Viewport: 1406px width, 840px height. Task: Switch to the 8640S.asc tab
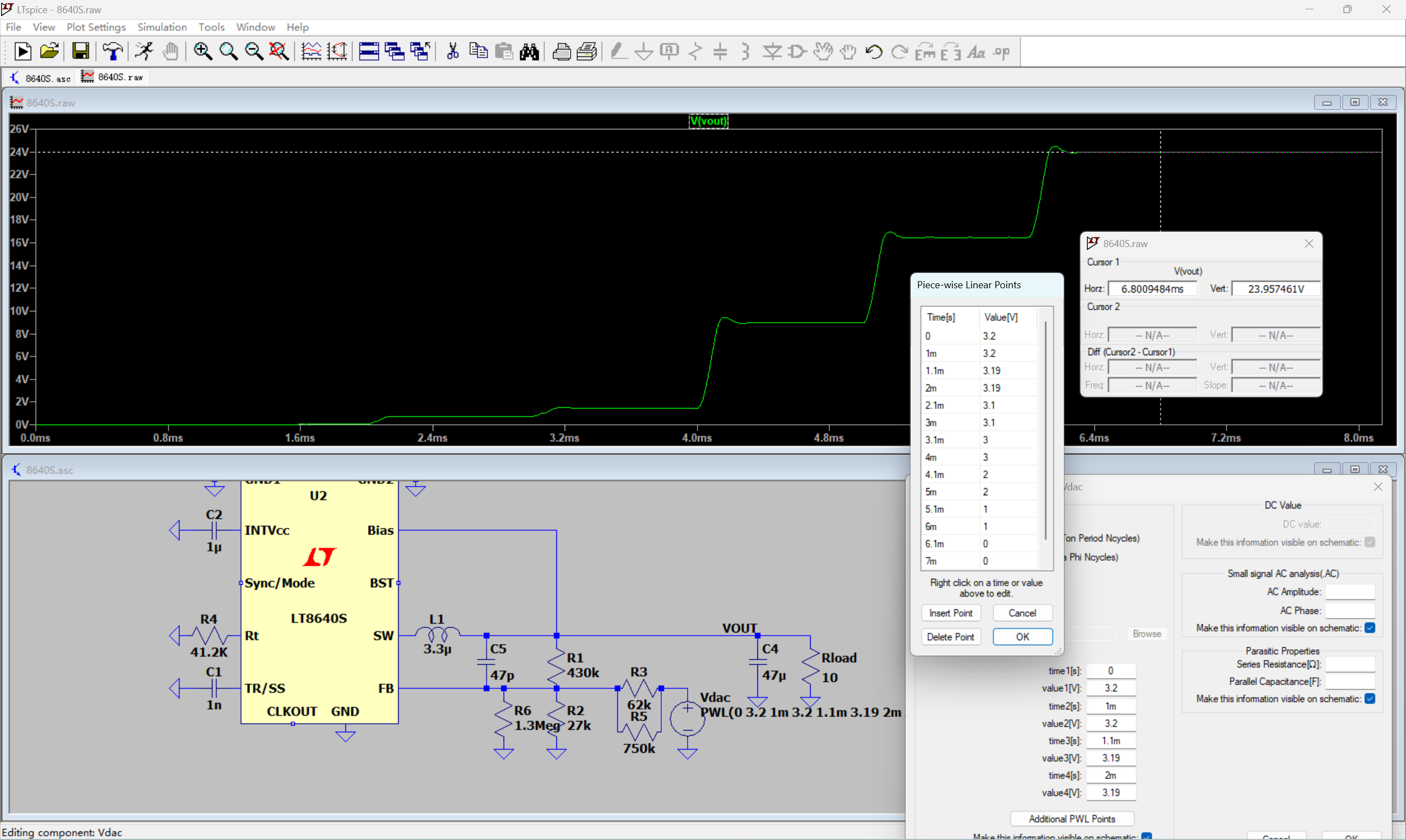tap(41, 77)
